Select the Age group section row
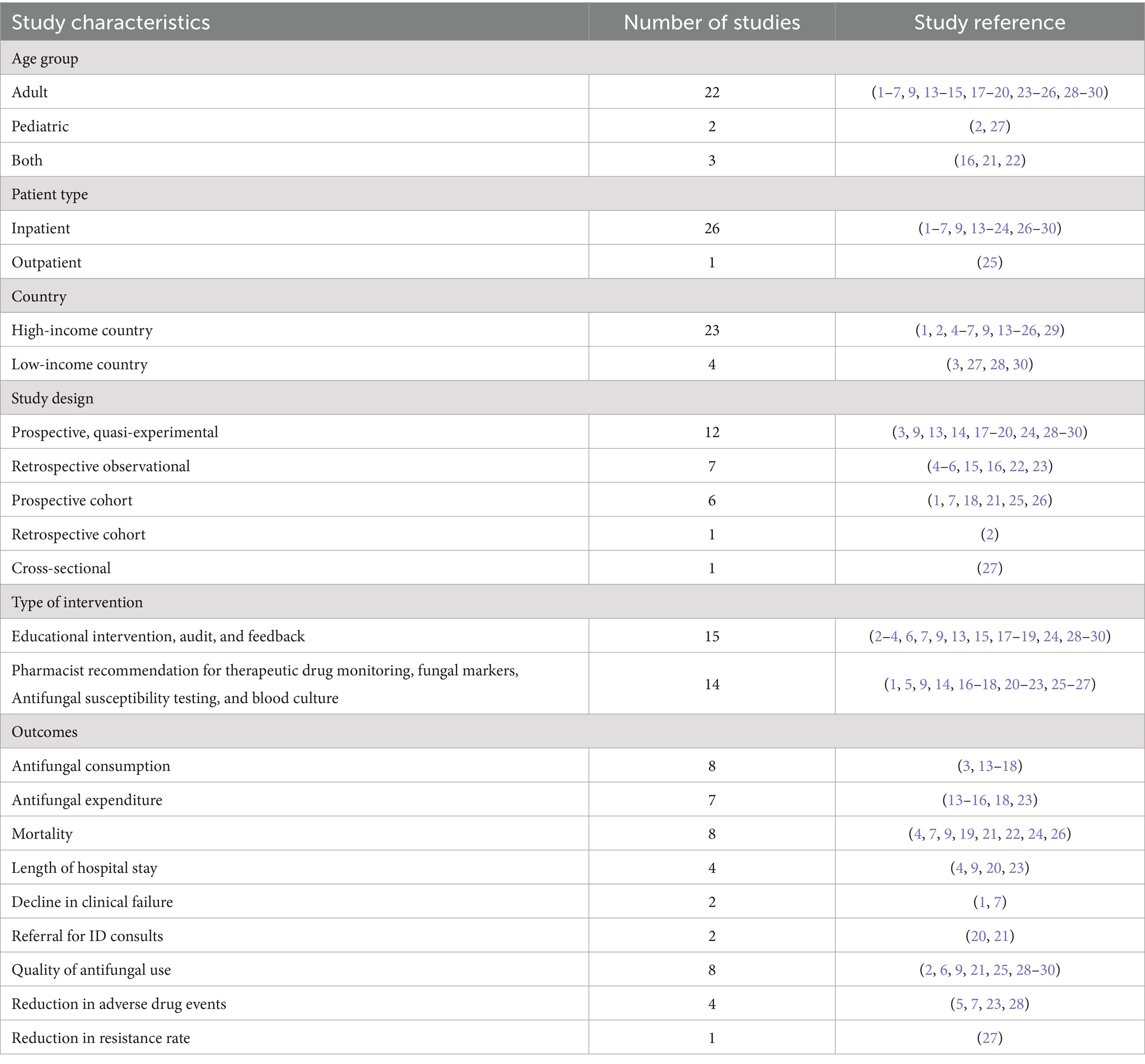This screenshot has width=1145, height=1064. tap(573, 58)
